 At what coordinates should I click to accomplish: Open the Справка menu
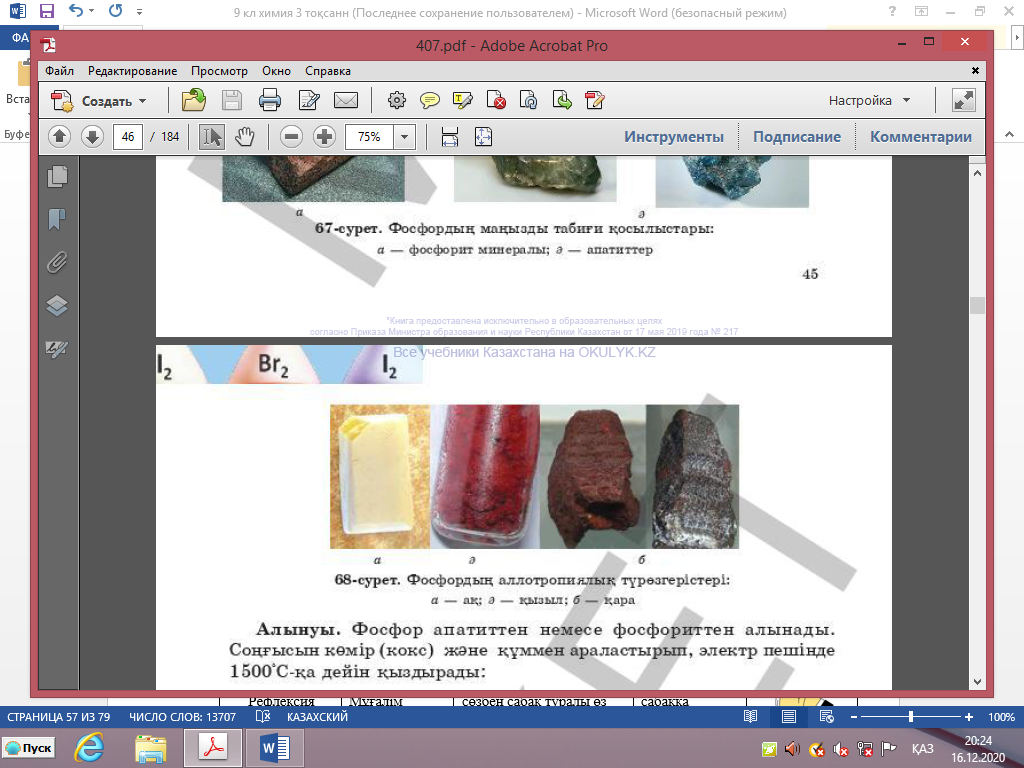click(x=328, y=71)
